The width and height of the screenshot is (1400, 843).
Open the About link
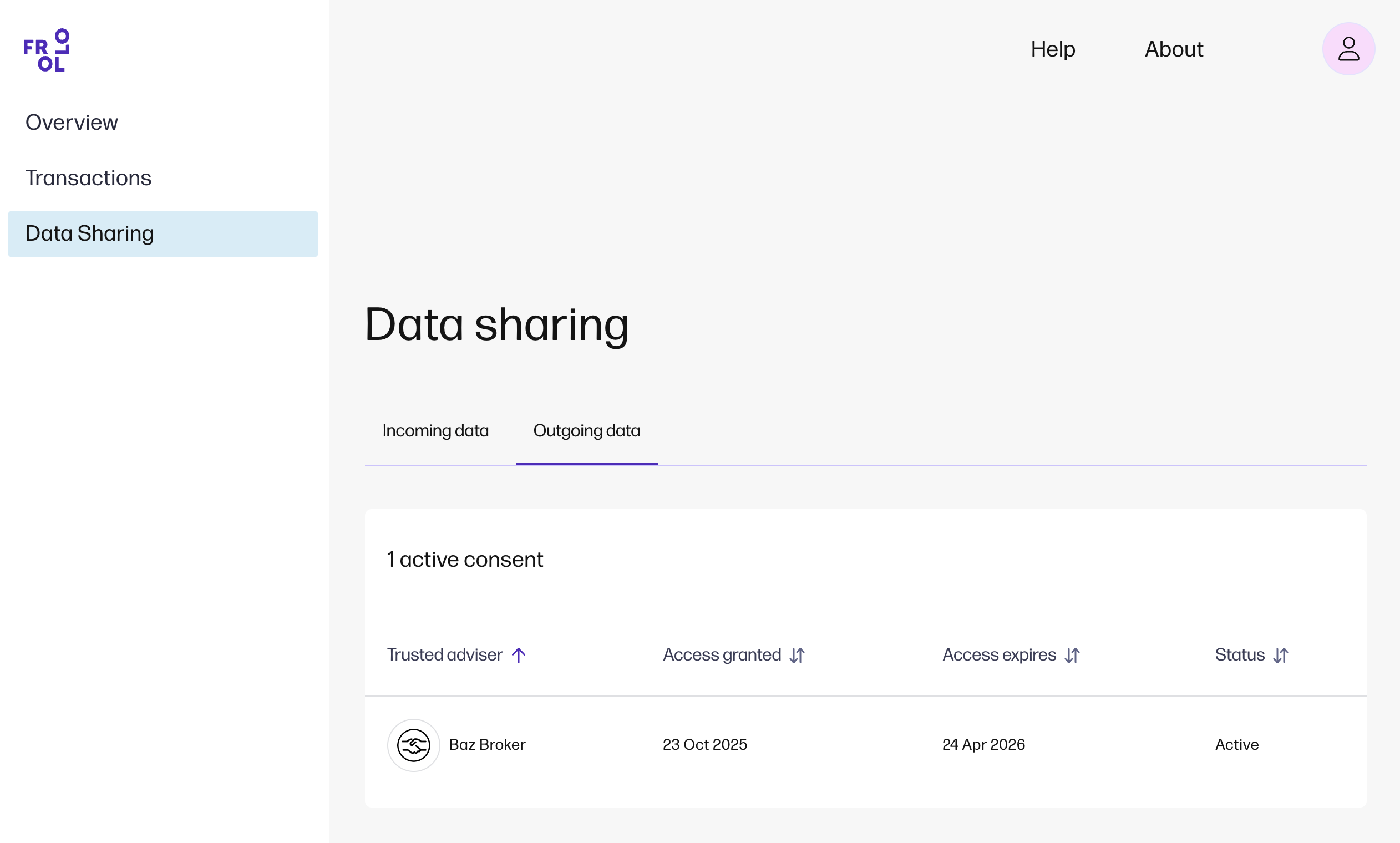pos(1173,49)
